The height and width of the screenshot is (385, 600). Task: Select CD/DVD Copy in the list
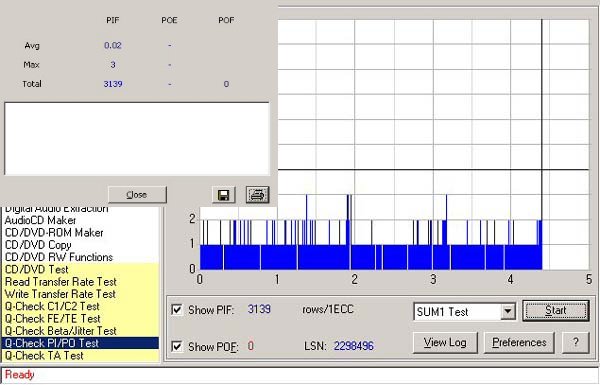pos(80,245)
